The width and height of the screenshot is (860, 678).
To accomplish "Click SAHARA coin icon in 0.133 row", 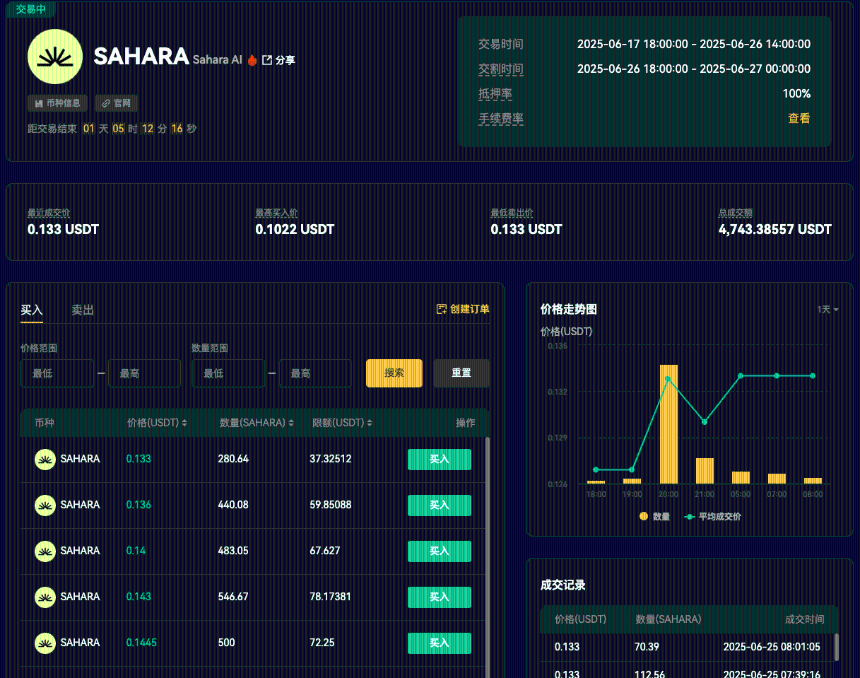I will click(45, 459).
